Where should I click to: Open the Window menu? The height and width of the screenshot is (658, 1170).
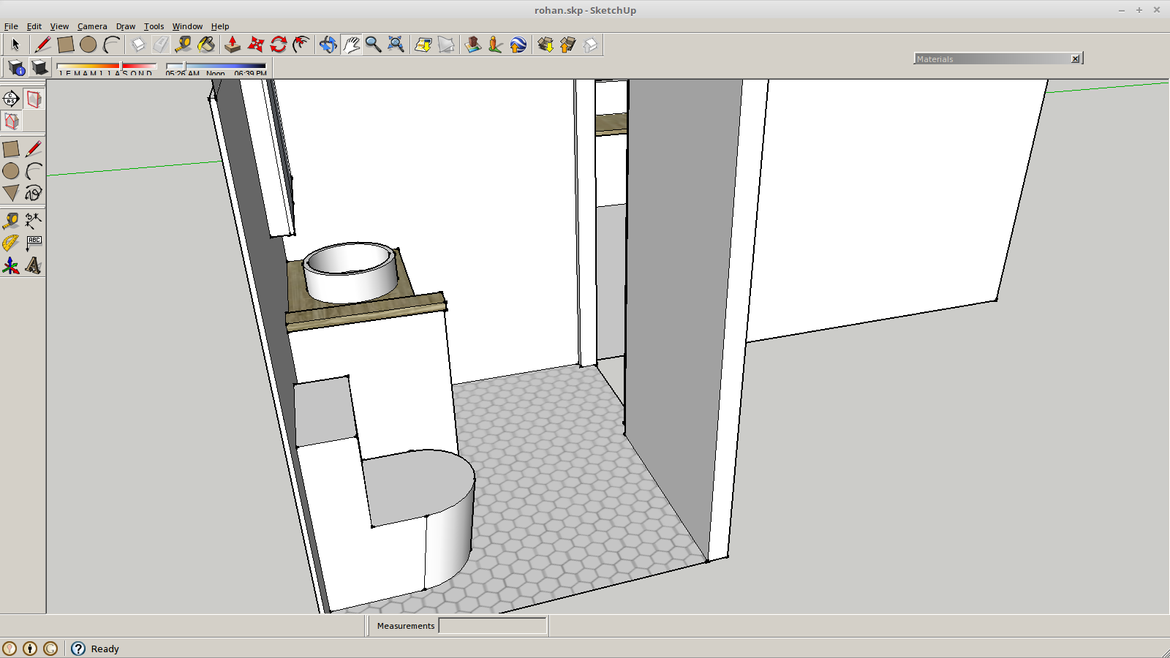click(187, 26)
